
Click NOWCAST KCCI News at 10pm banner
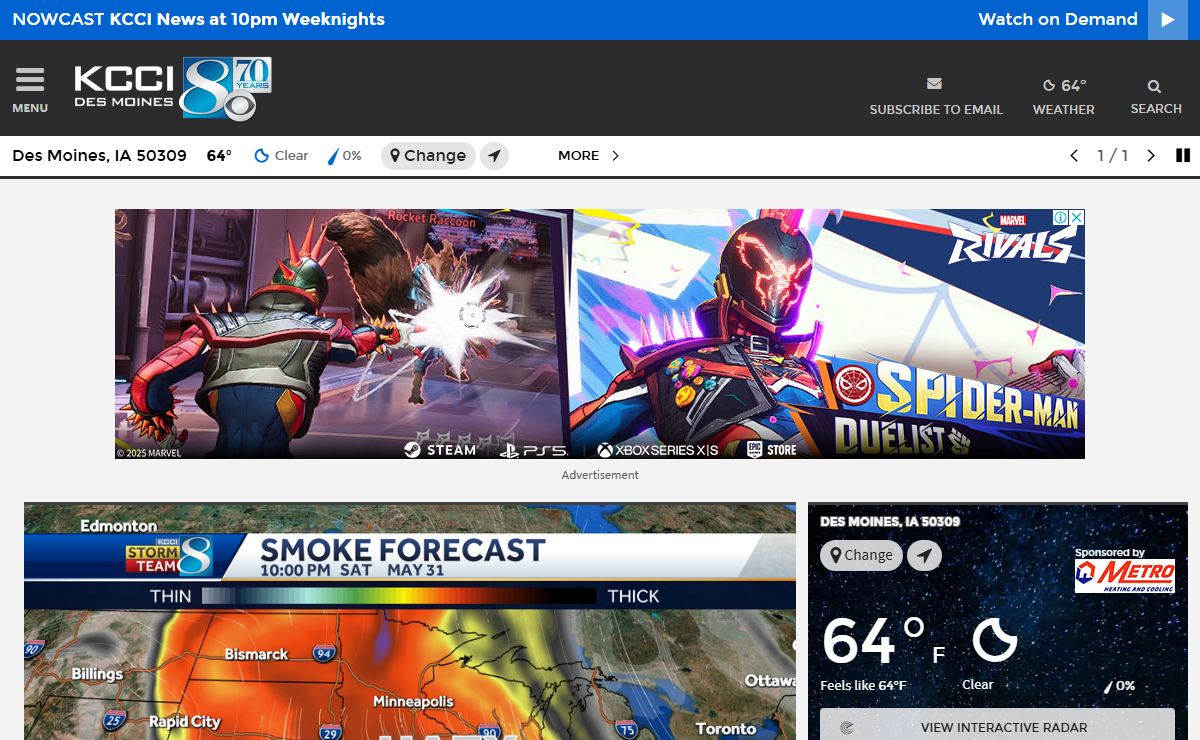pos(198,19)
